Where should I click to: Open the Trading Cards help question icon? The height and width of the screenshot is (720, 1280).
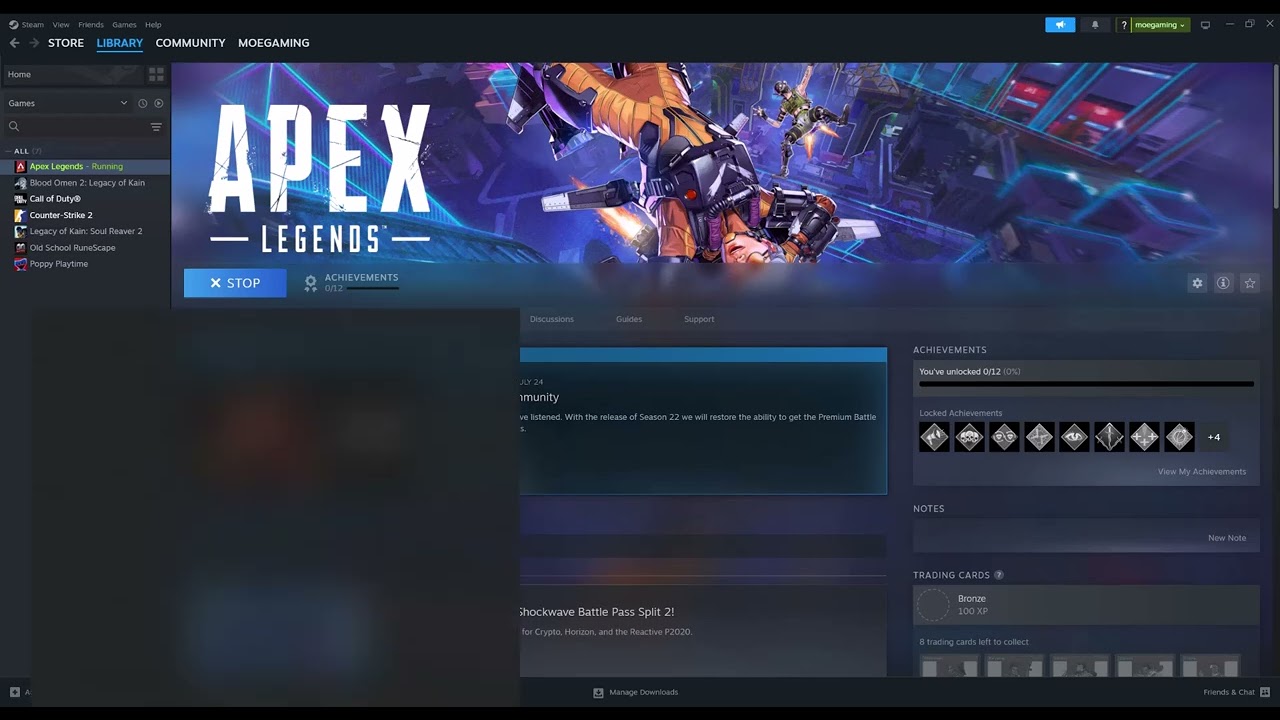pos(998,575)
